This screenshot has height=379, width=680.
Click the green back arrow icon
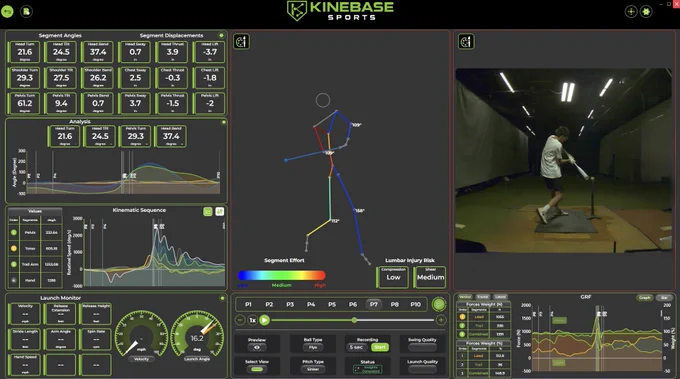tap(7, 11)
